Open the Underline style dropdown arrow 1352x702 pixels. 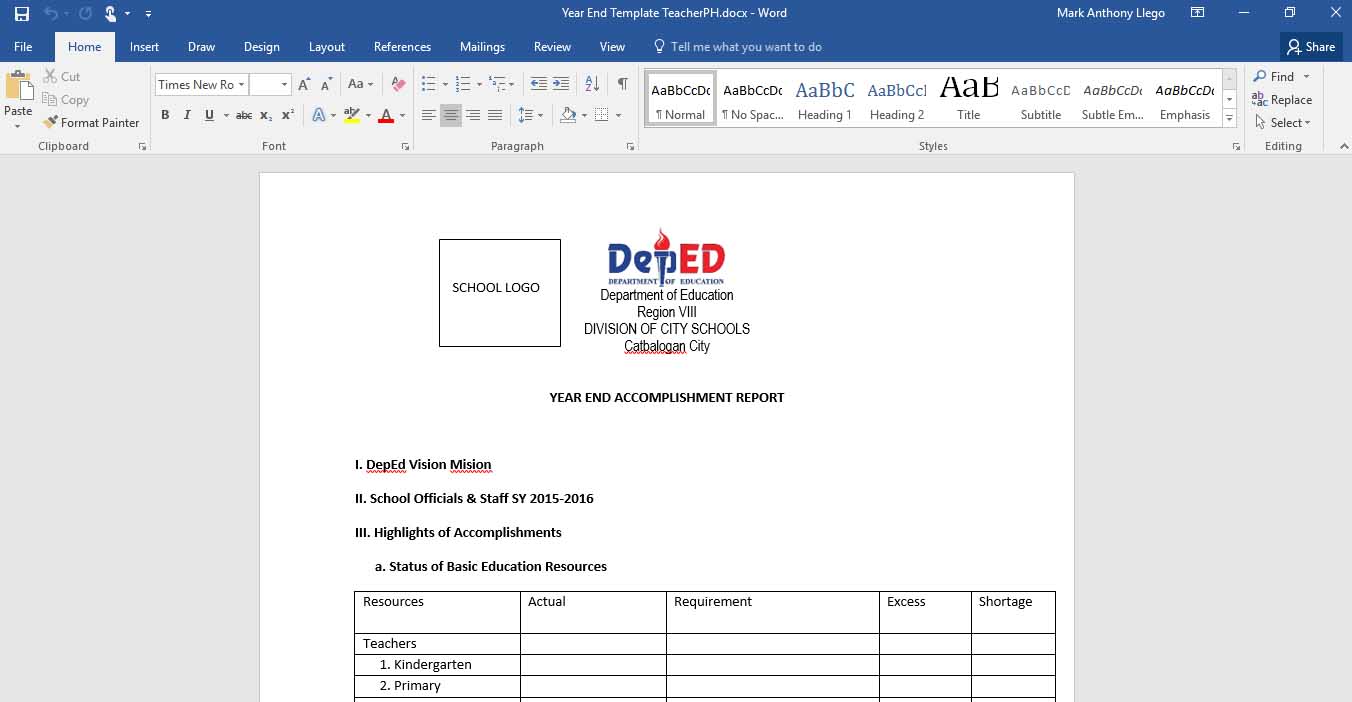[x=226, y=116]
